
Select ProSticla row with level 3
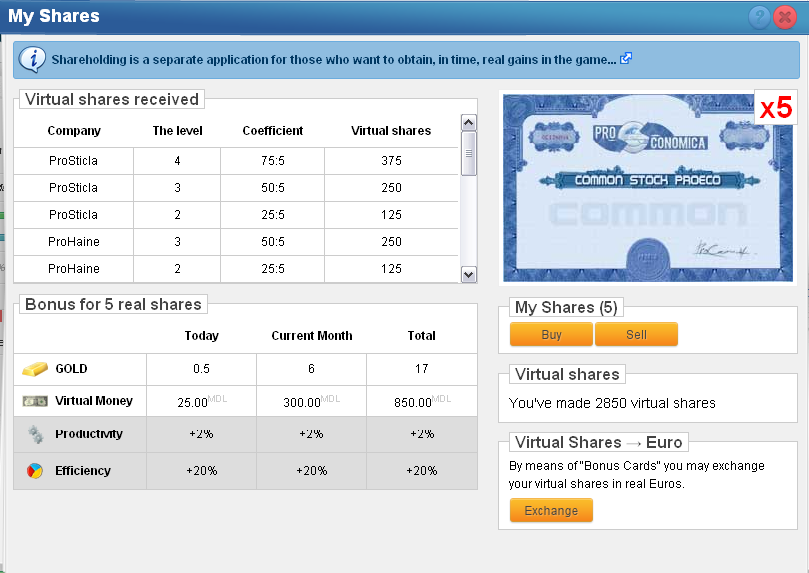(236, 188)
